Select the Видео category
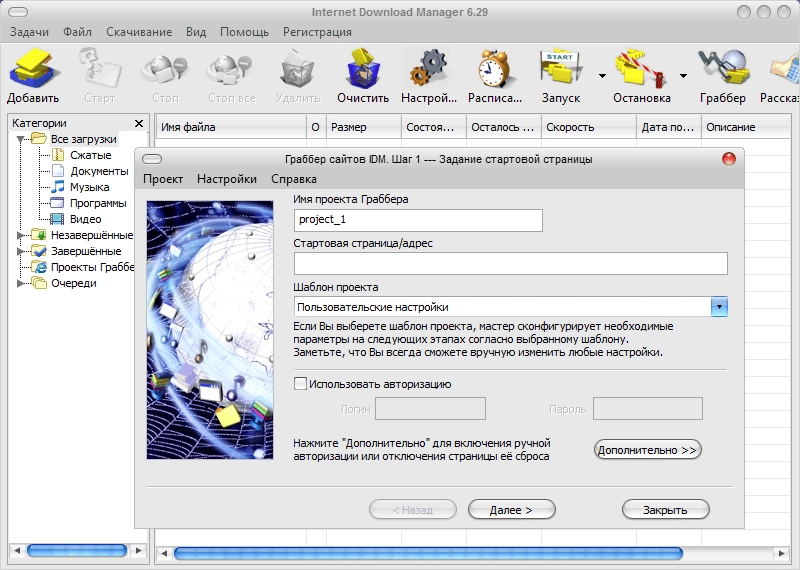 (86, 219)
